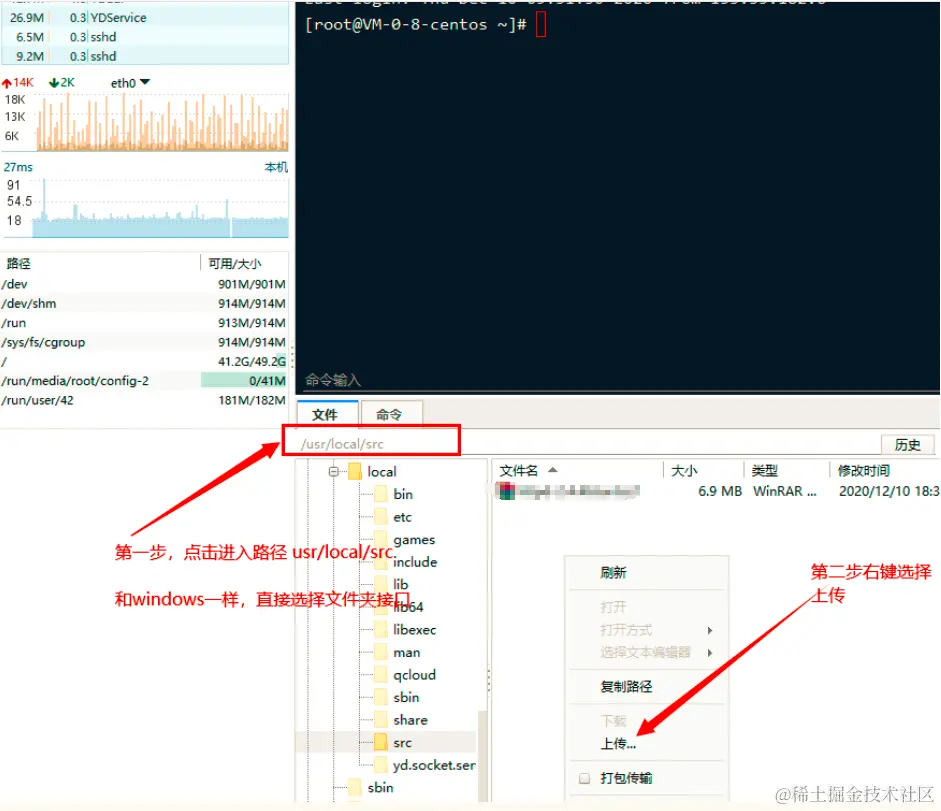Screen dimensions: 941x811
Task: Switch to the 文件 tab
Action: pyautogui.click(x=328, y=414)
